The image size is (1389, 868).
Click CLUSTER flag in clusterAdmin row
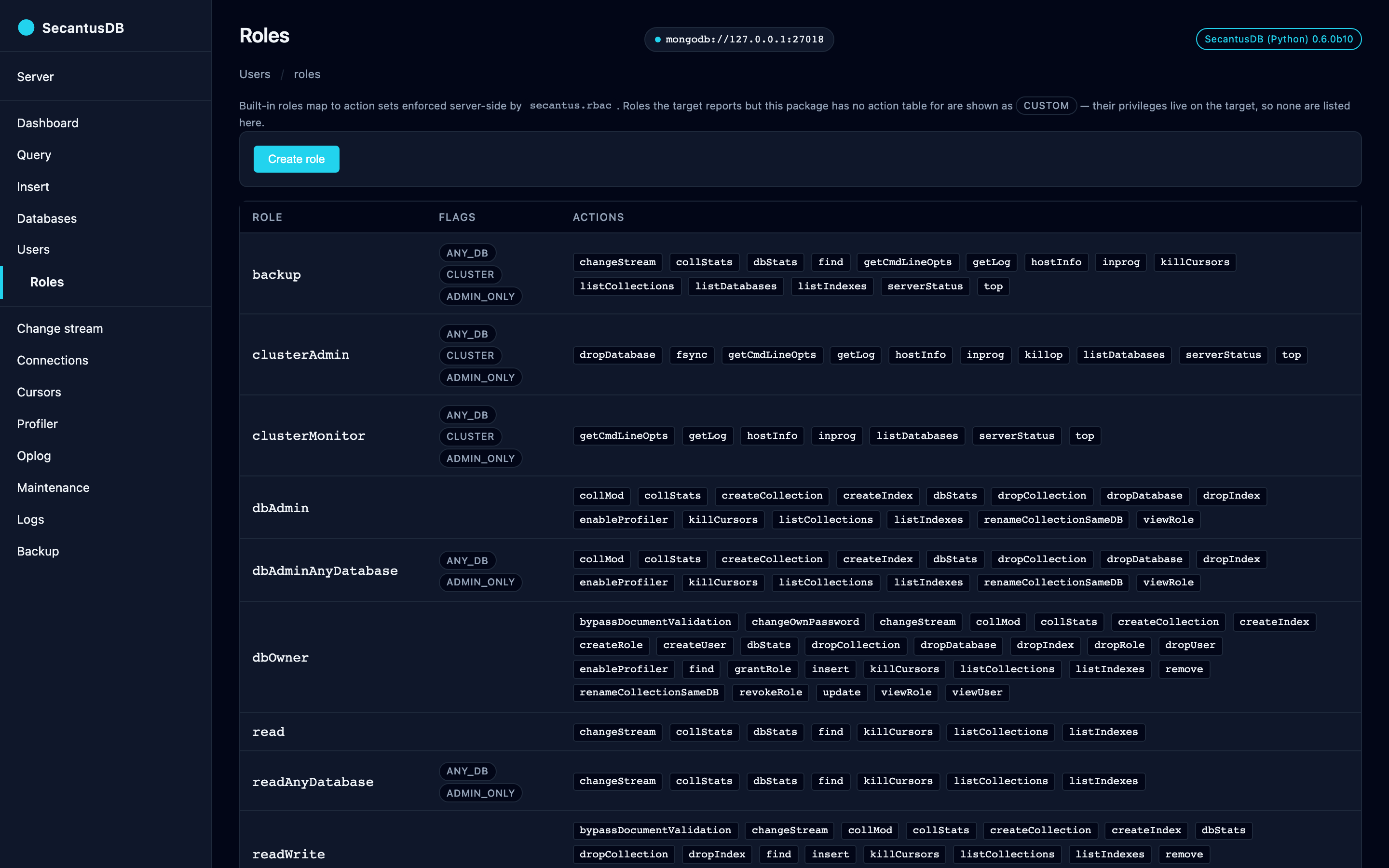[470, 355]
